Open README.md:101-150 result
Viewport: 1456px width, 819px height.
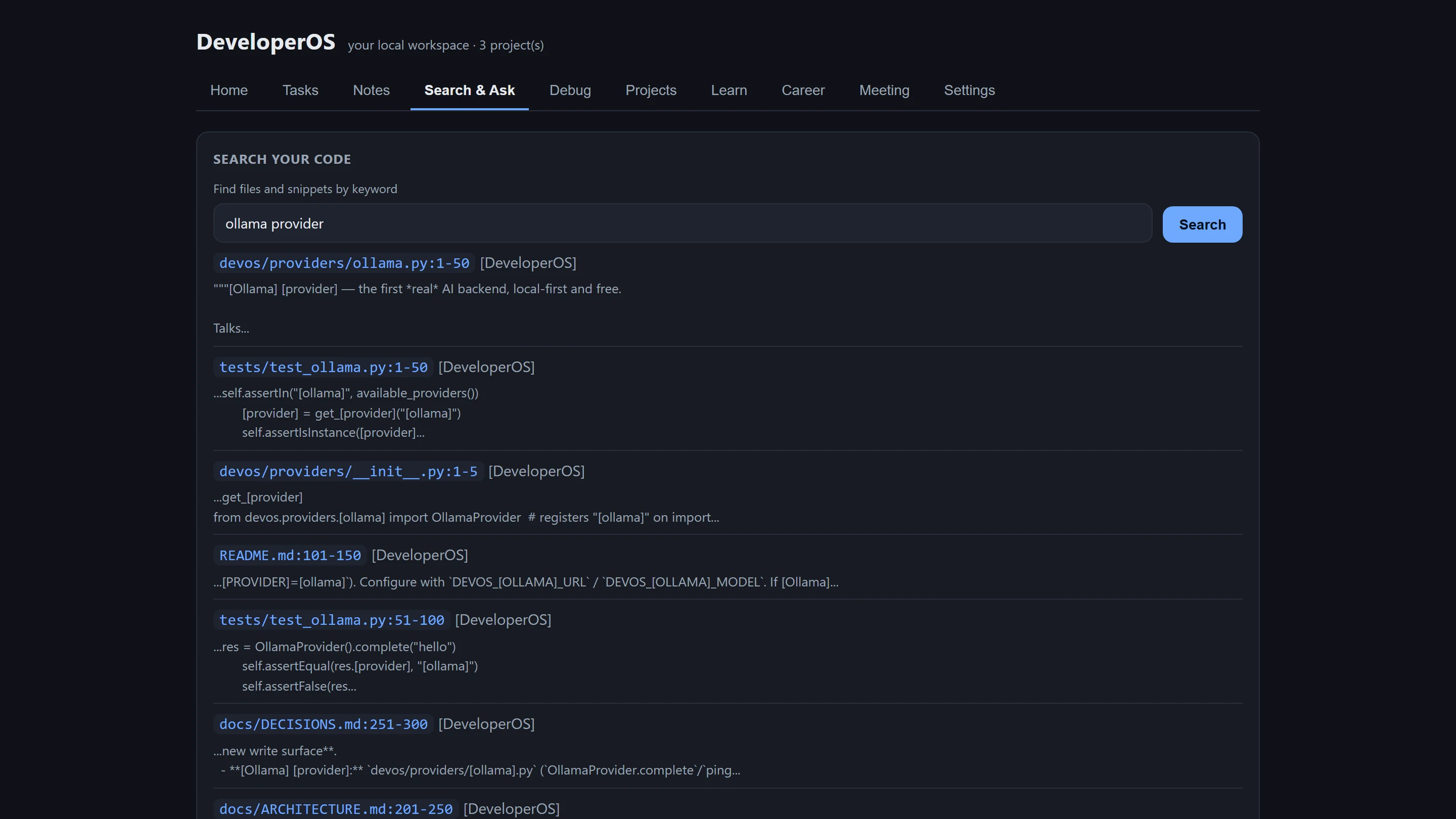[x=290, y=556]
